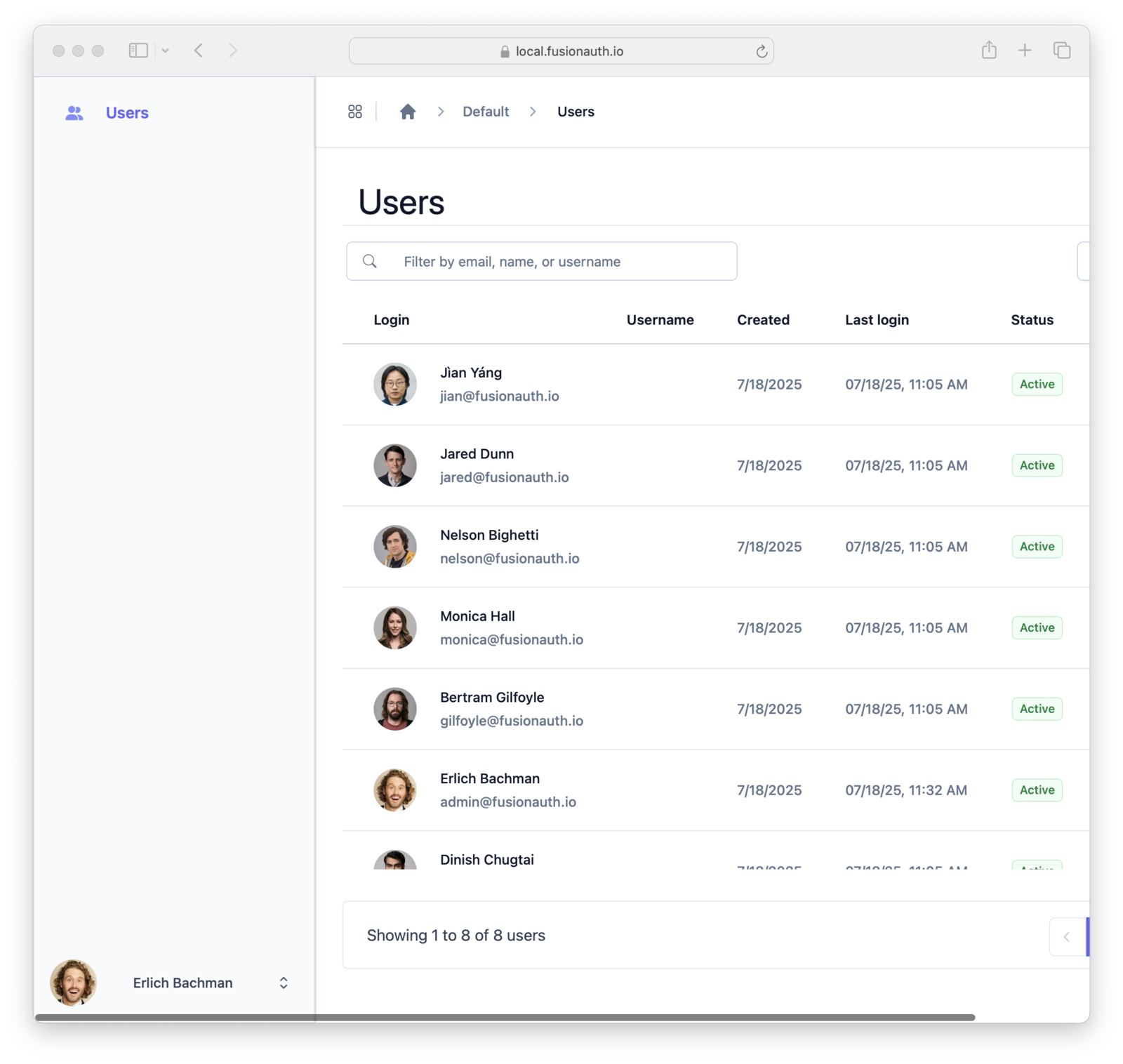Click the Safari share icon
1123x1064 pixels.
point(990,51)
